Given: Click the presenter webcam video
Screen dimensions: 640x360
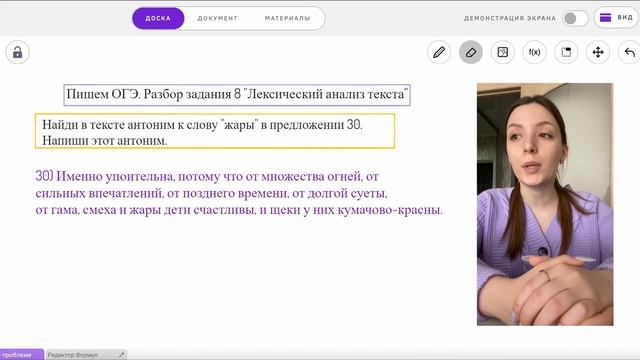Looking at the screenshot, I should (545, 204).
